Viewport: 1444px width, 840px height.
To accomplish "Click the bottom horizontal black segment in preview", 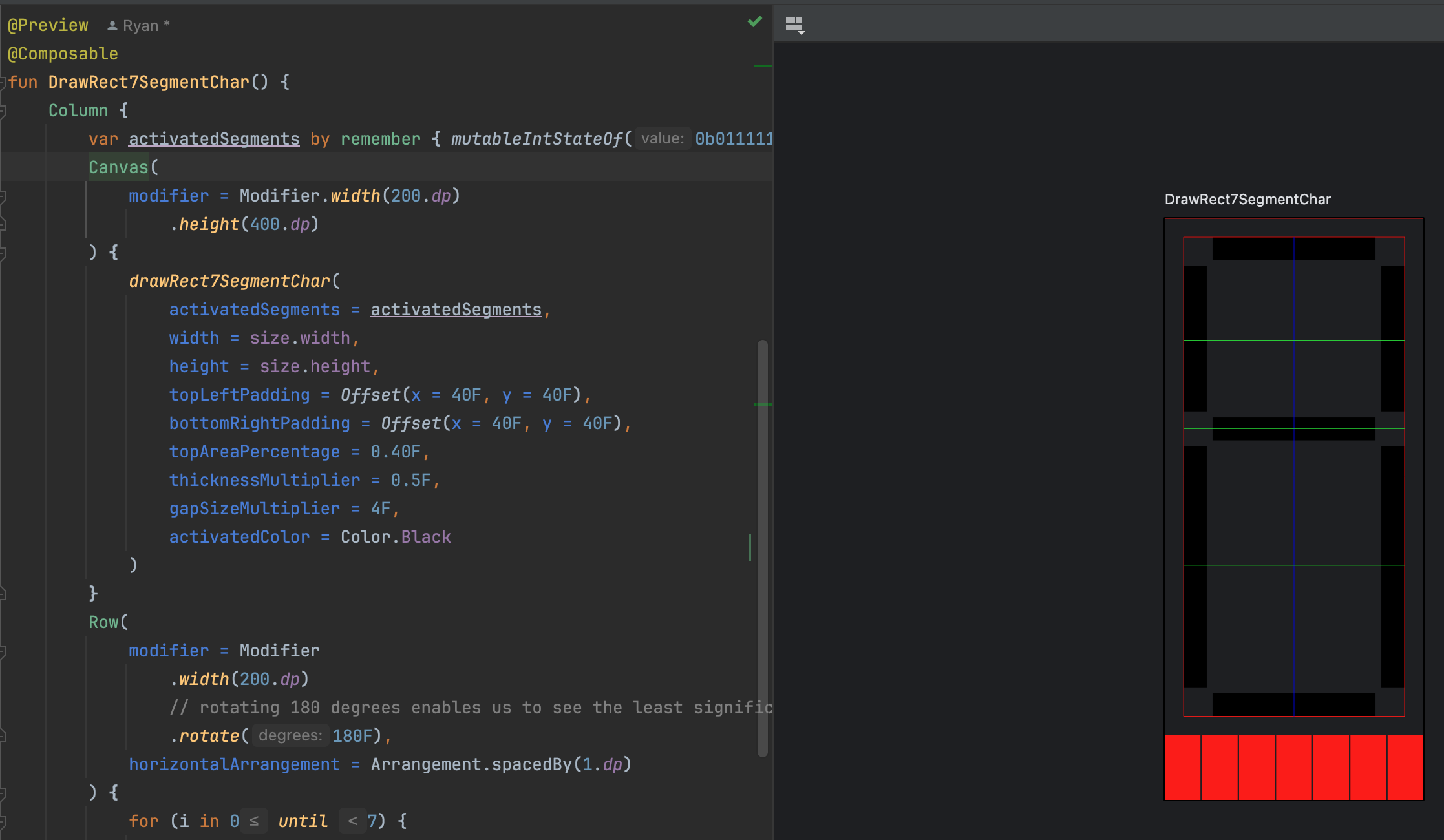I will tap(1294, 704).
